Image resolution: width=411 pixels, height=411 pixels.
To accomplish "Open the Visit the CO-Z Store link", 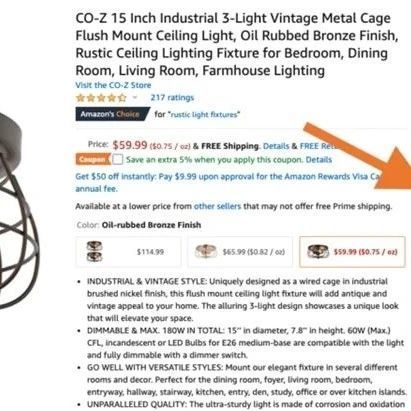I will pyautogui.click(x=113, y=85).
